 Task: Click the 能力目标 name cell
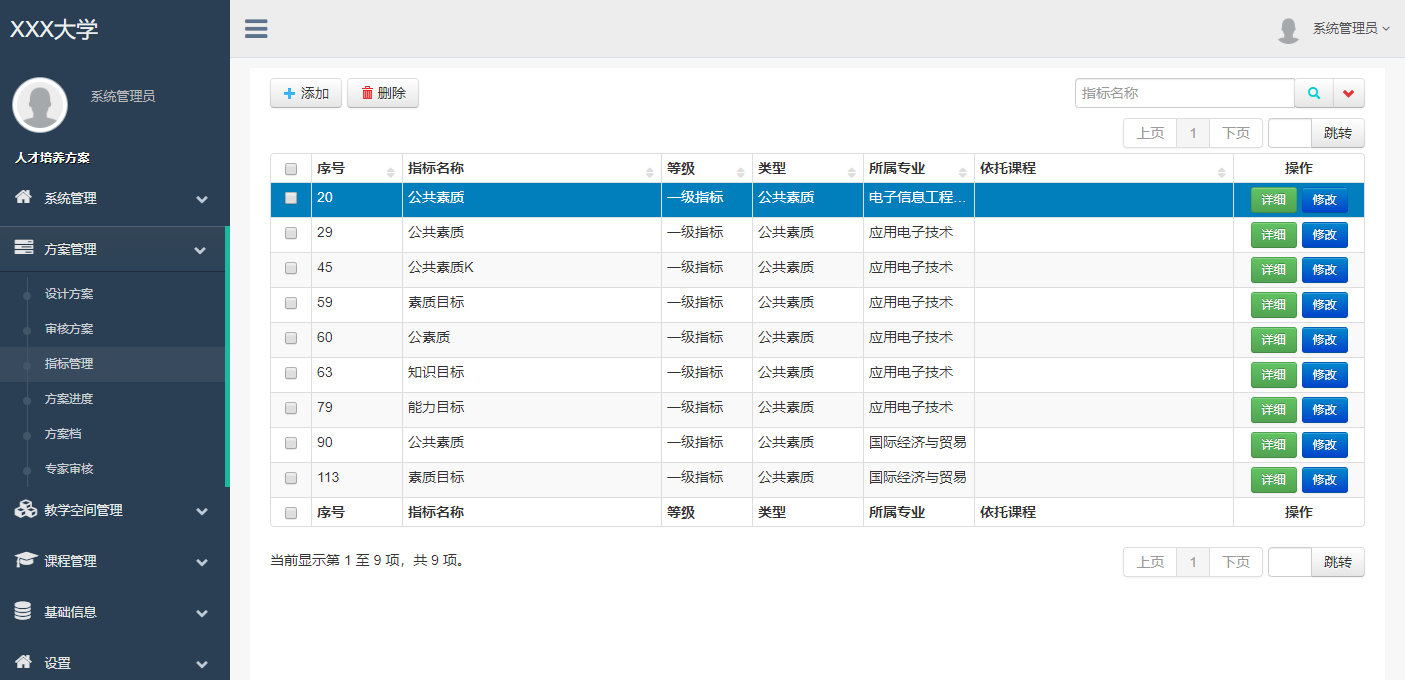coord(532,410)
